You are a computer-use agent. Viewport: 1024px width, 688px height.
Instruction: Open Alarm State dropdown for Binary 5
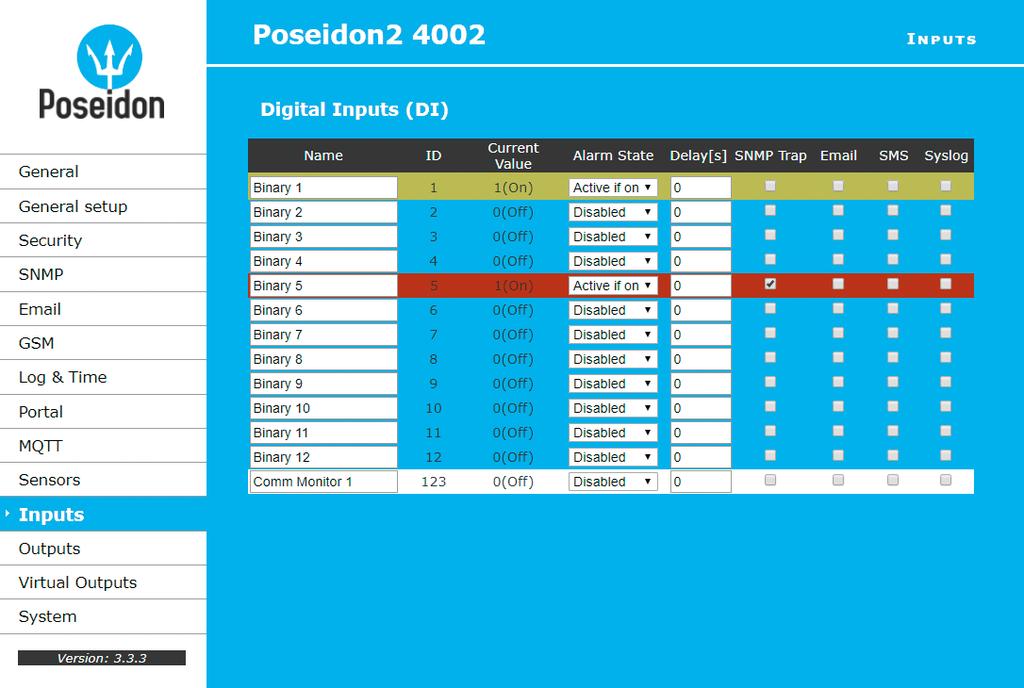pyautogui.click(x=613, y=286)
